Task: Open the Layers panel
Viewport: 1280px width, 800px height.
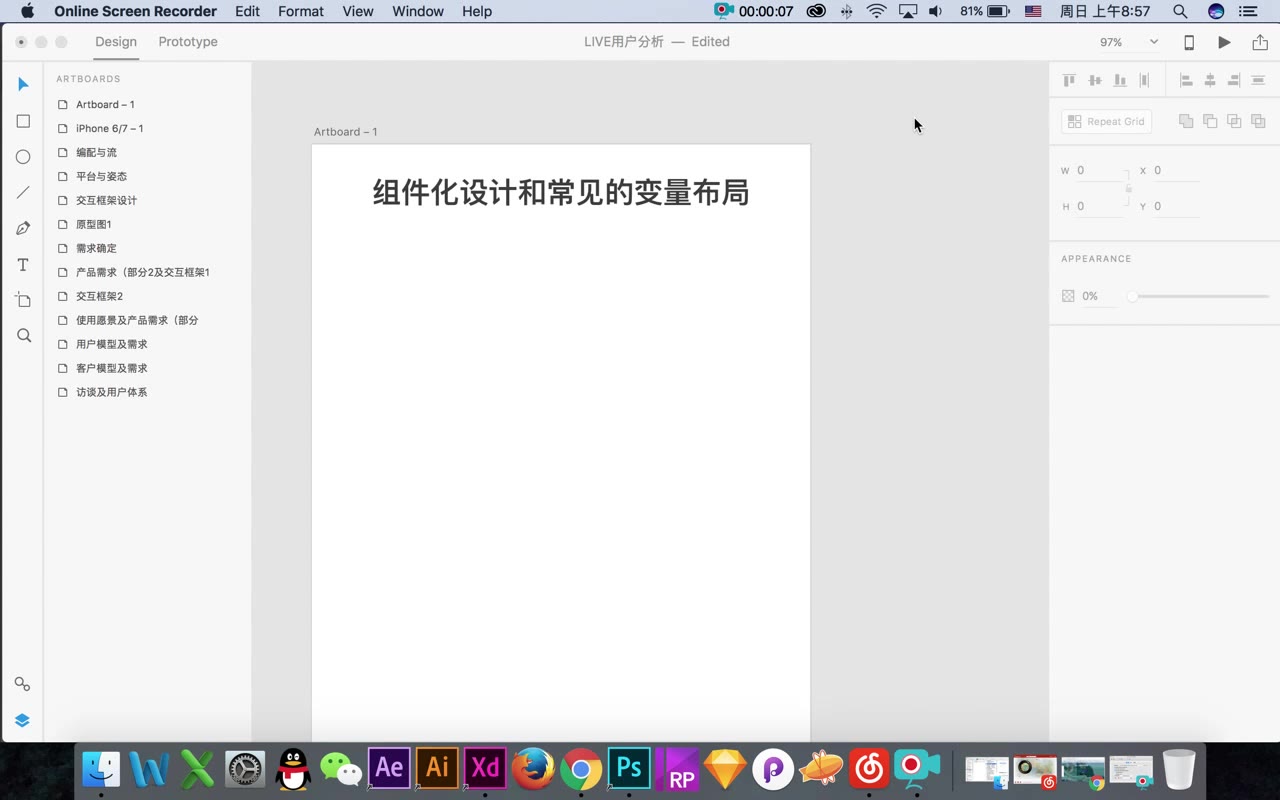Action: point(23,720)
